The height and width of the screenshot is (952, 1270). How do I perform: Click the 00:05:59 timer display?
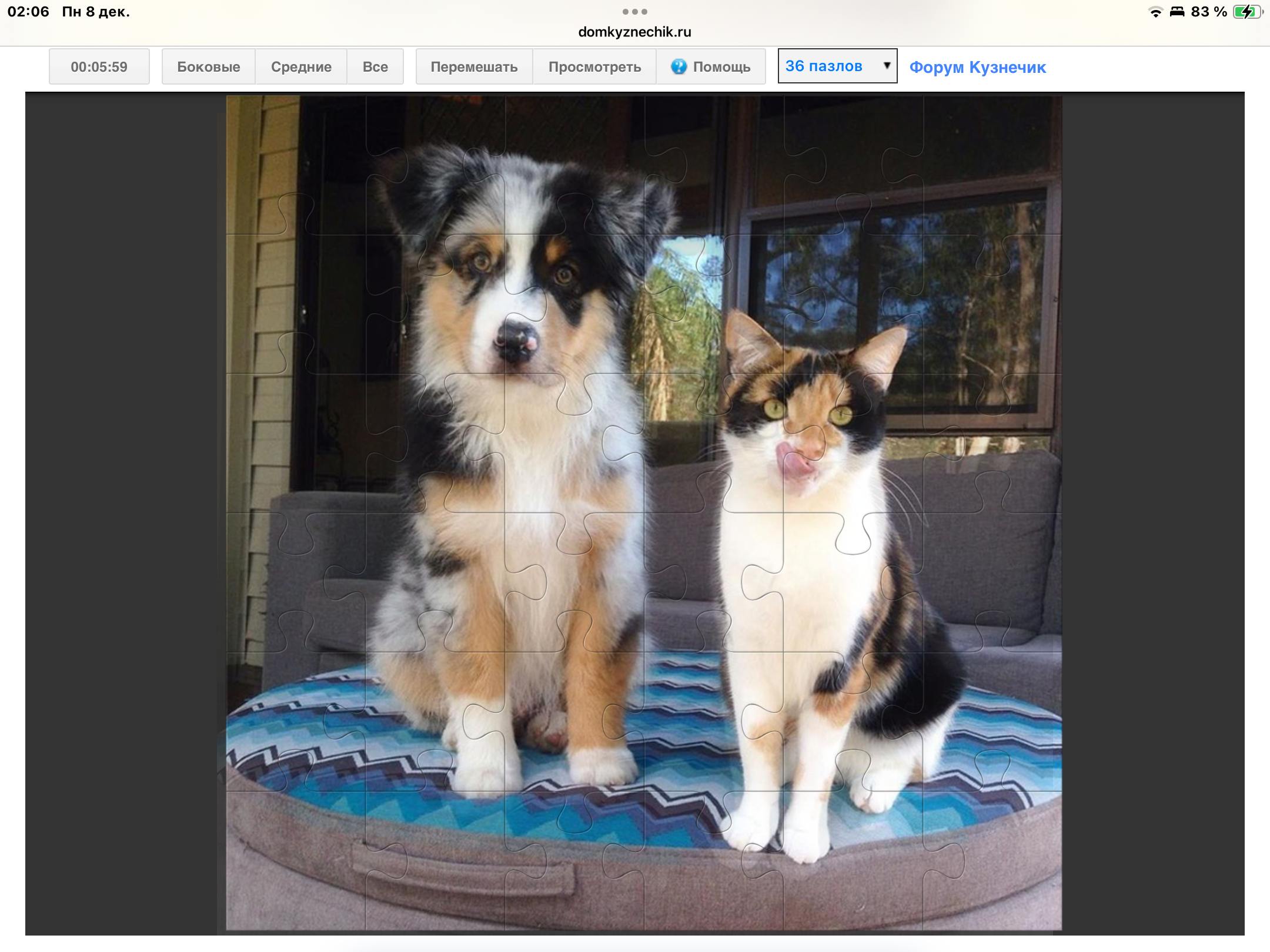(99, 67)
